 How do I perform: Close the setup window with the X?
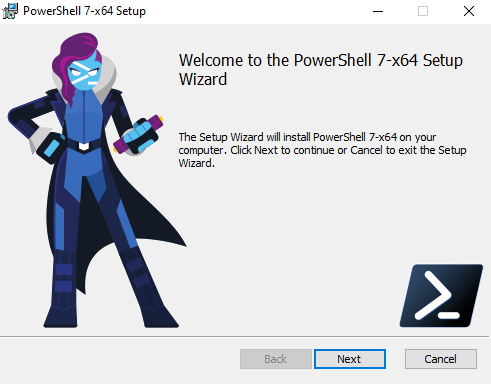click(x=469, y=11)
